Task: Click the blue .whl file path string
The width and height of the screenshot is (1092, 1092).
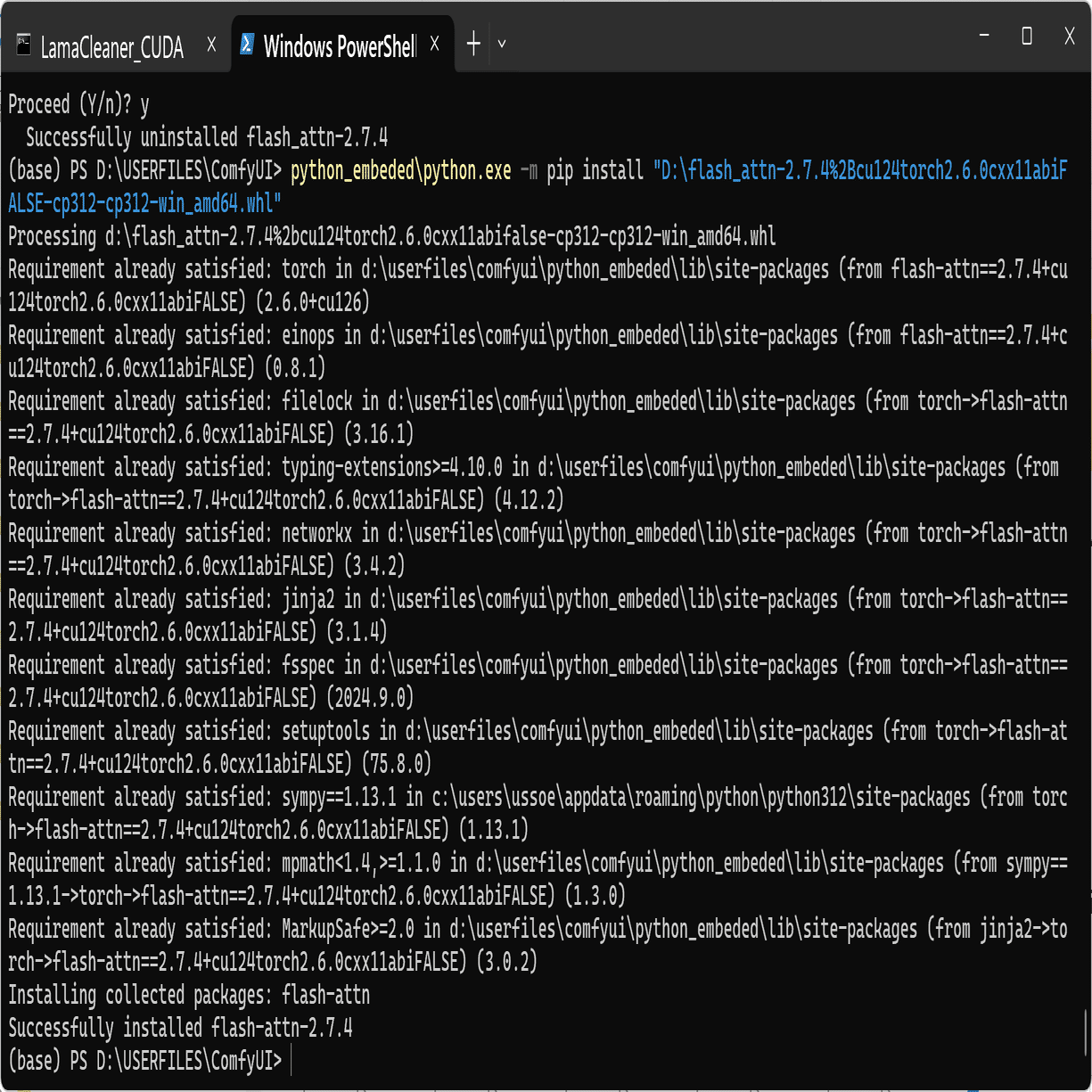Action: coord(859,170)
